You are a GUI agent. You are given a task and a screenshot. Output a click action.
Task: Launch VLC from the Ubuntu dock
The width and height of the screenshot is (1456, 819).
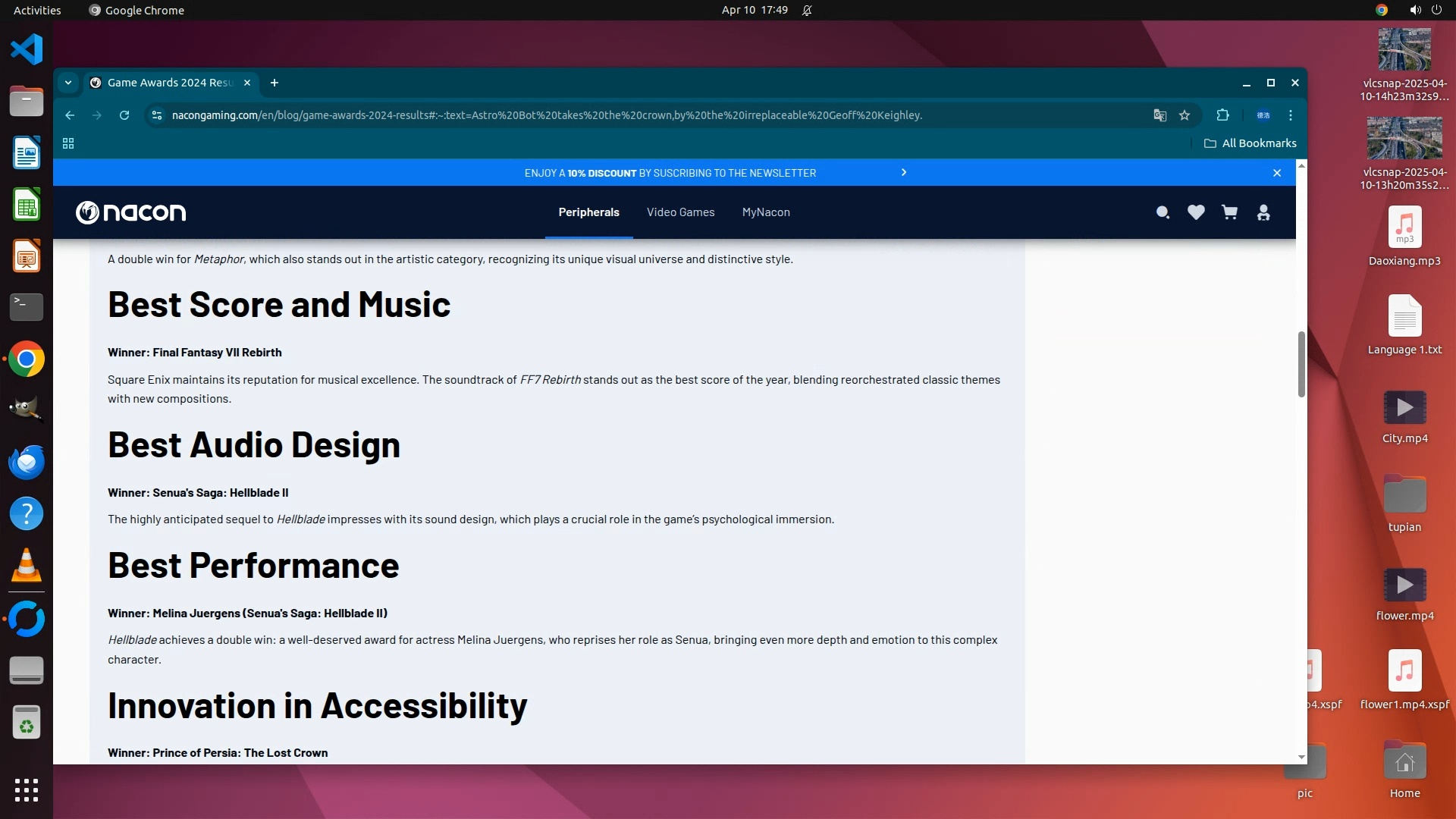[x=27, y=566]
